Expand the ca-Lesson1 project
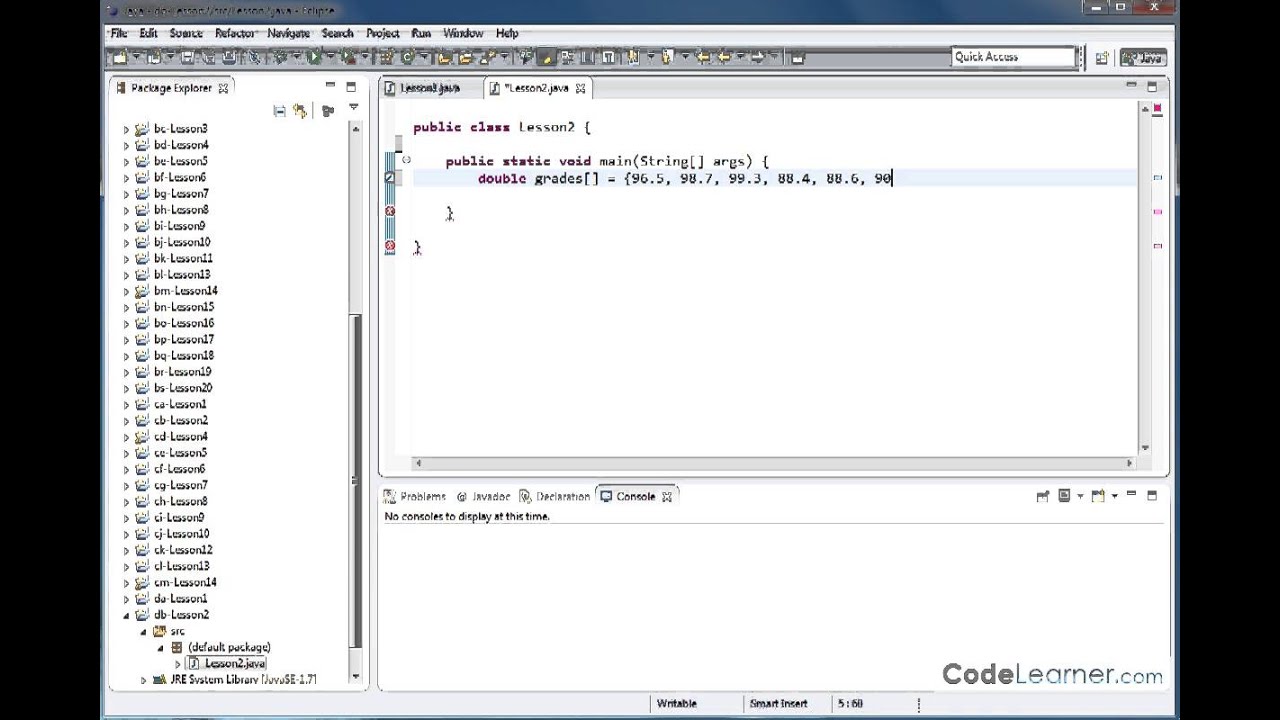 pyautogui.click(x=126, y=405)
